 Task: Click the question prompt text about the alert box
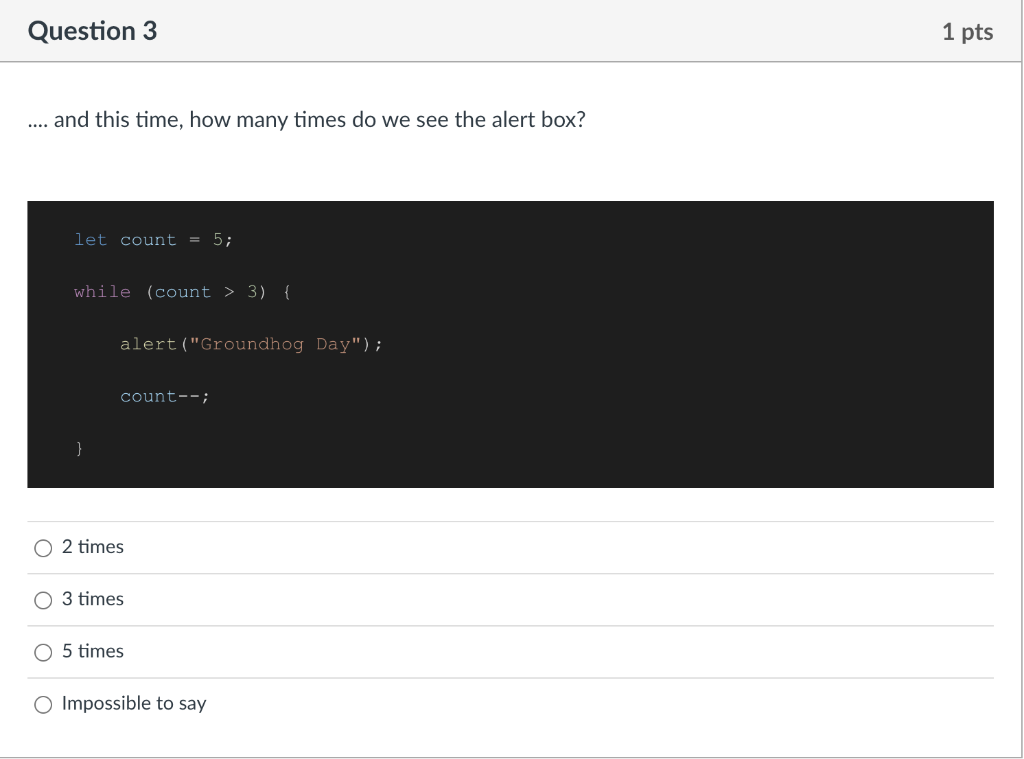click(306, 119)
